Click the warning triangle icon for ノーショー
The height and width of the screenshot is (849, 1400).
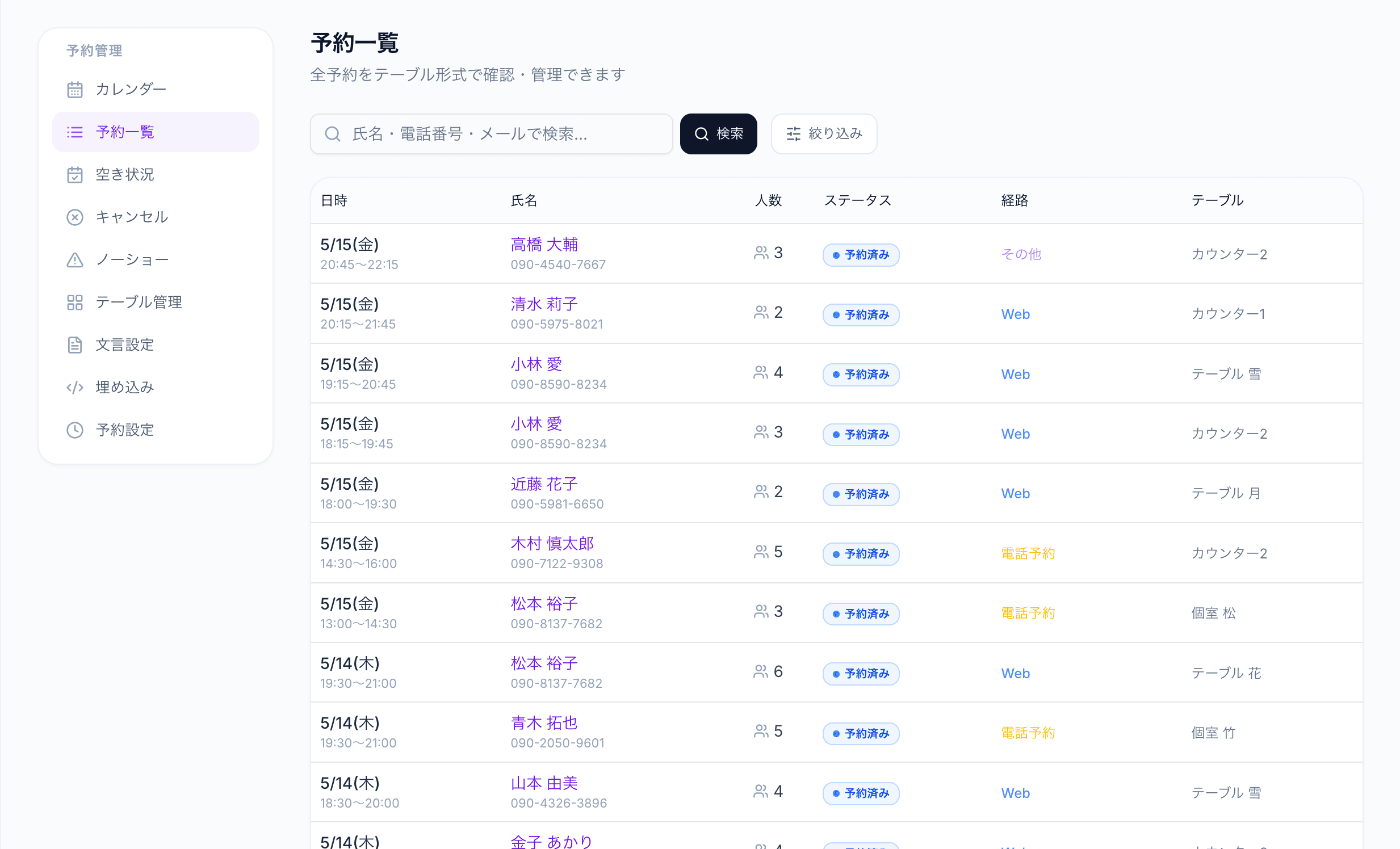point(74,260)
